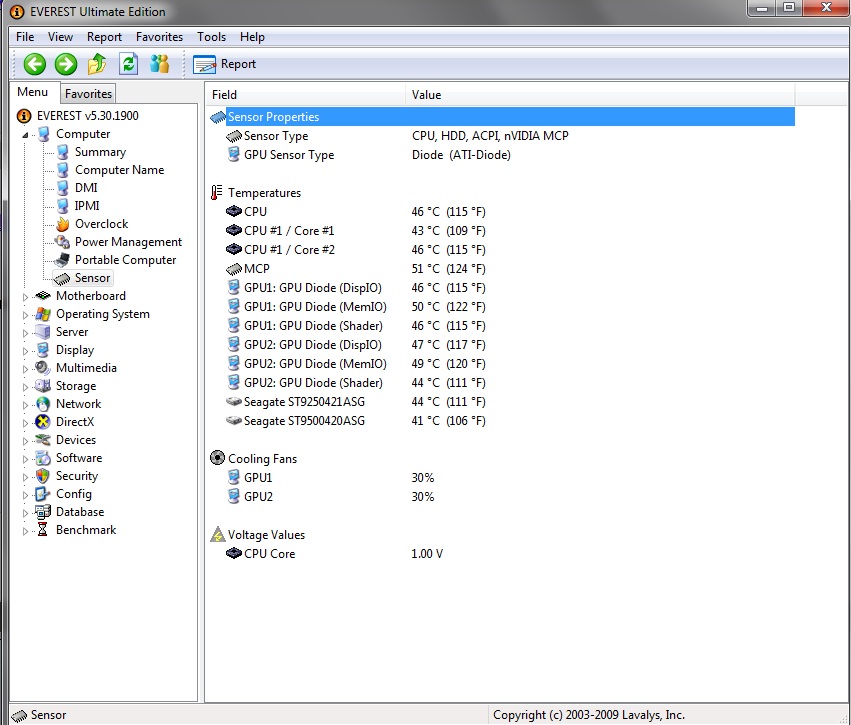Expand the Server tree node

click(25, 333)
